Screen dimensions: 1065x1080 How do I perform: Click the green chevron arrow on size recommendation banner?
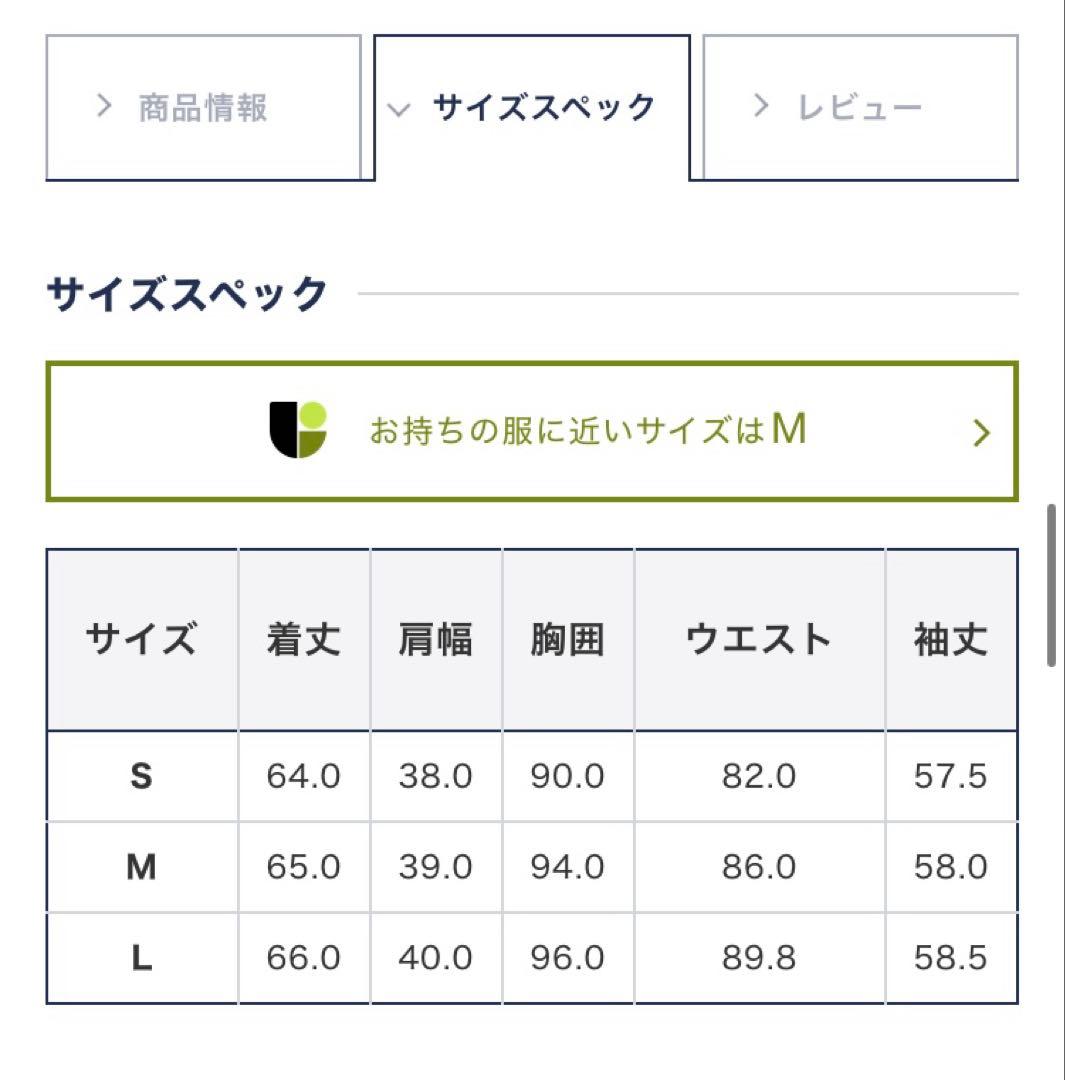[982, 431]
